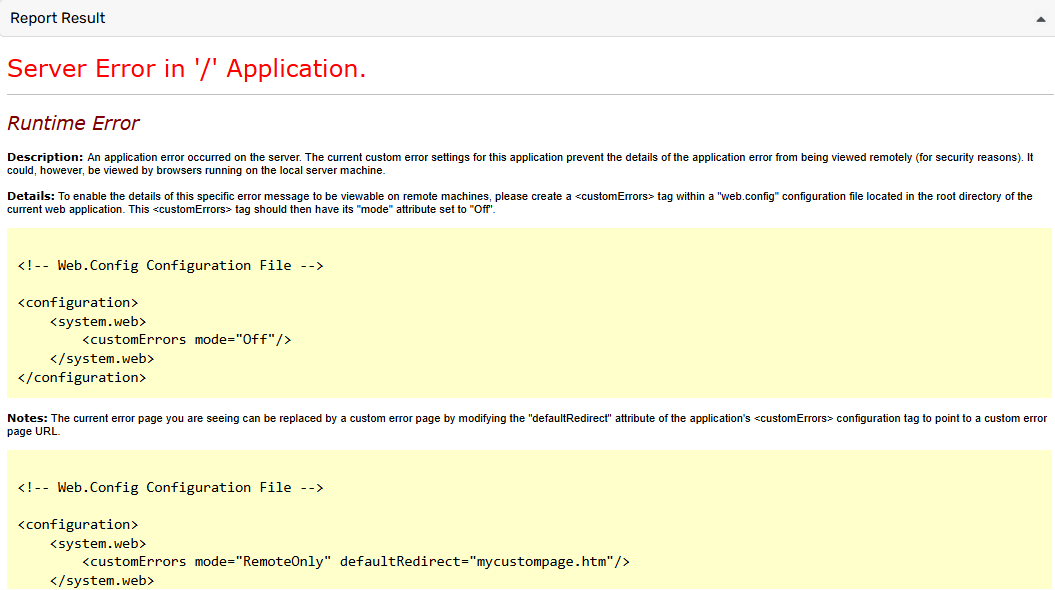Click first Web.Config Configuration File comment
The image size is (1055, 590).
pos(170,266)
